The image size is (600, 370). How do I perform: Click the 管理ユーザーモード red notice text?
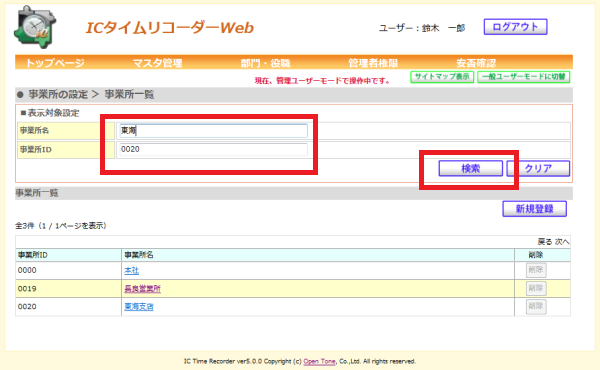pyautogui.click(x=322, y=81)
